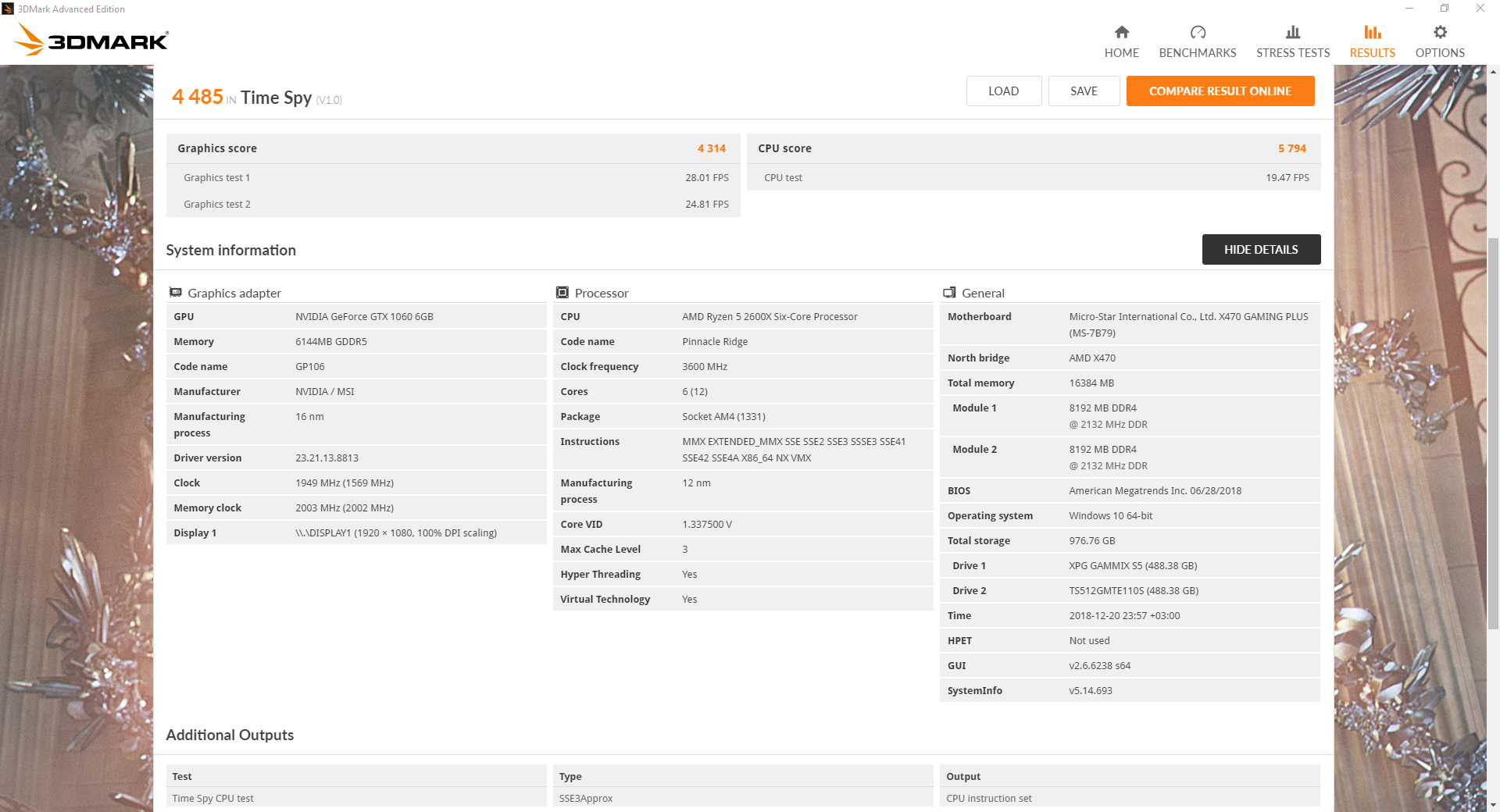
Task: Click the Display 1 resolution value
Action: 396,533
